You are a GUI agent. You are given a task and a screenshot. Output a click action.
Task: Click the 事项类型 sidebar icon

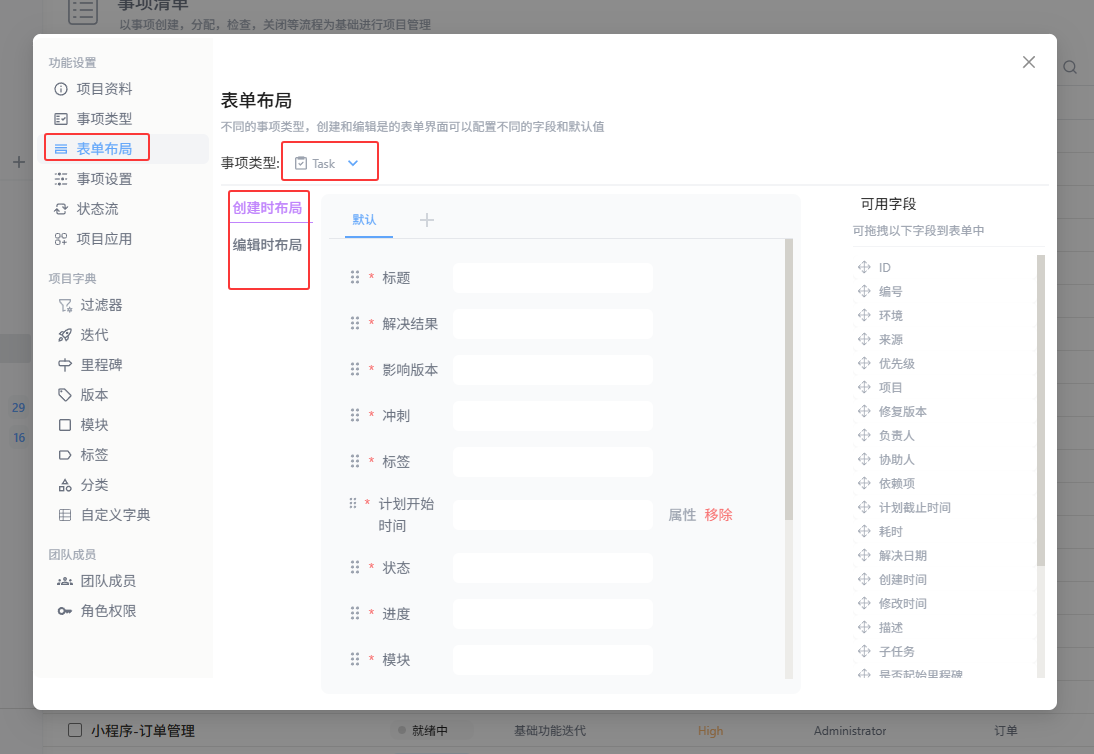(61, 119)
